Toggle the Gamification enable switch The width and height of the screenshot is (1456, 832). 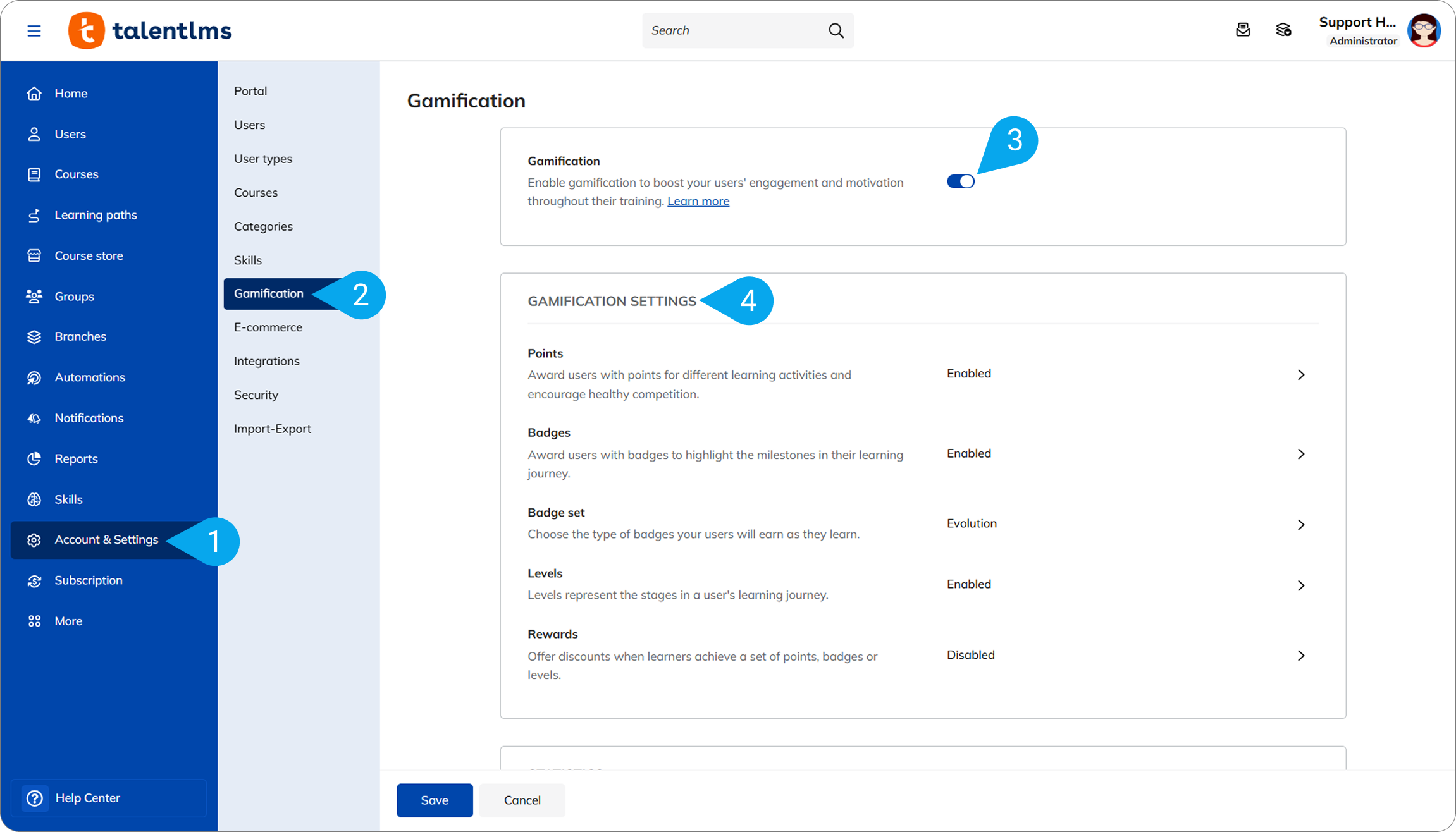click(x=960, y=181)
